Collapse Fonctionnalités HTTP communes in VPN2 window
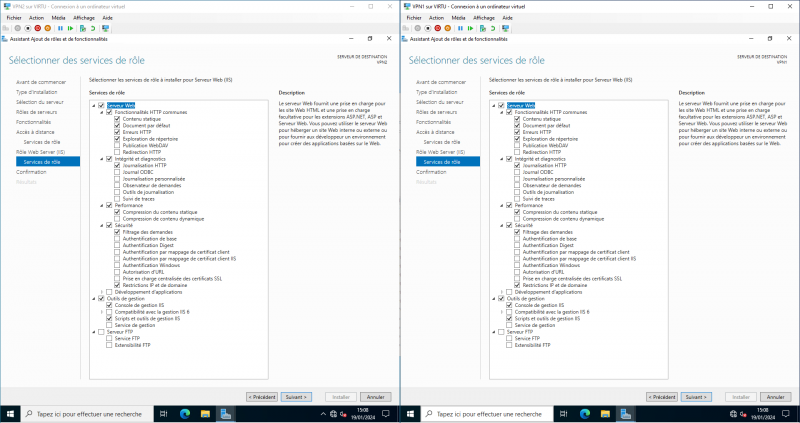Screen dimensions: 800x423 coord(102,112)
